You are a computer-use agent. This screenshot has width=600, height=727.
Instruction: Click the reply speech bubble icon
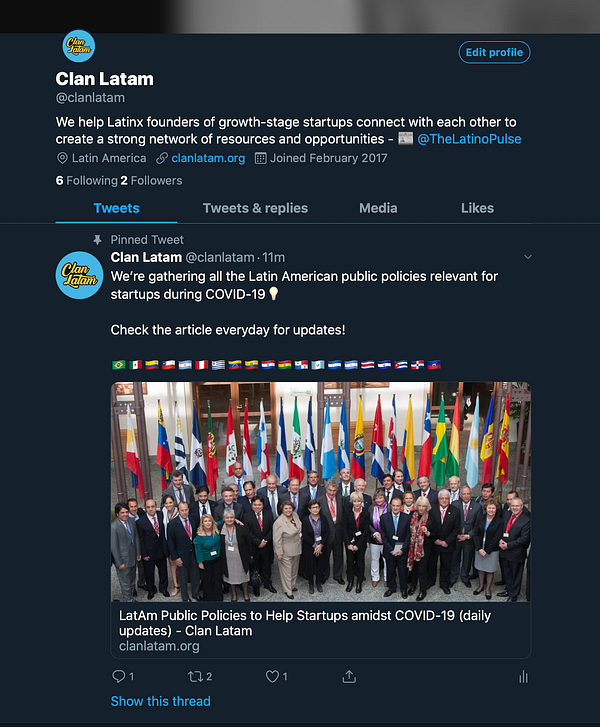click(x=119, y=676)
